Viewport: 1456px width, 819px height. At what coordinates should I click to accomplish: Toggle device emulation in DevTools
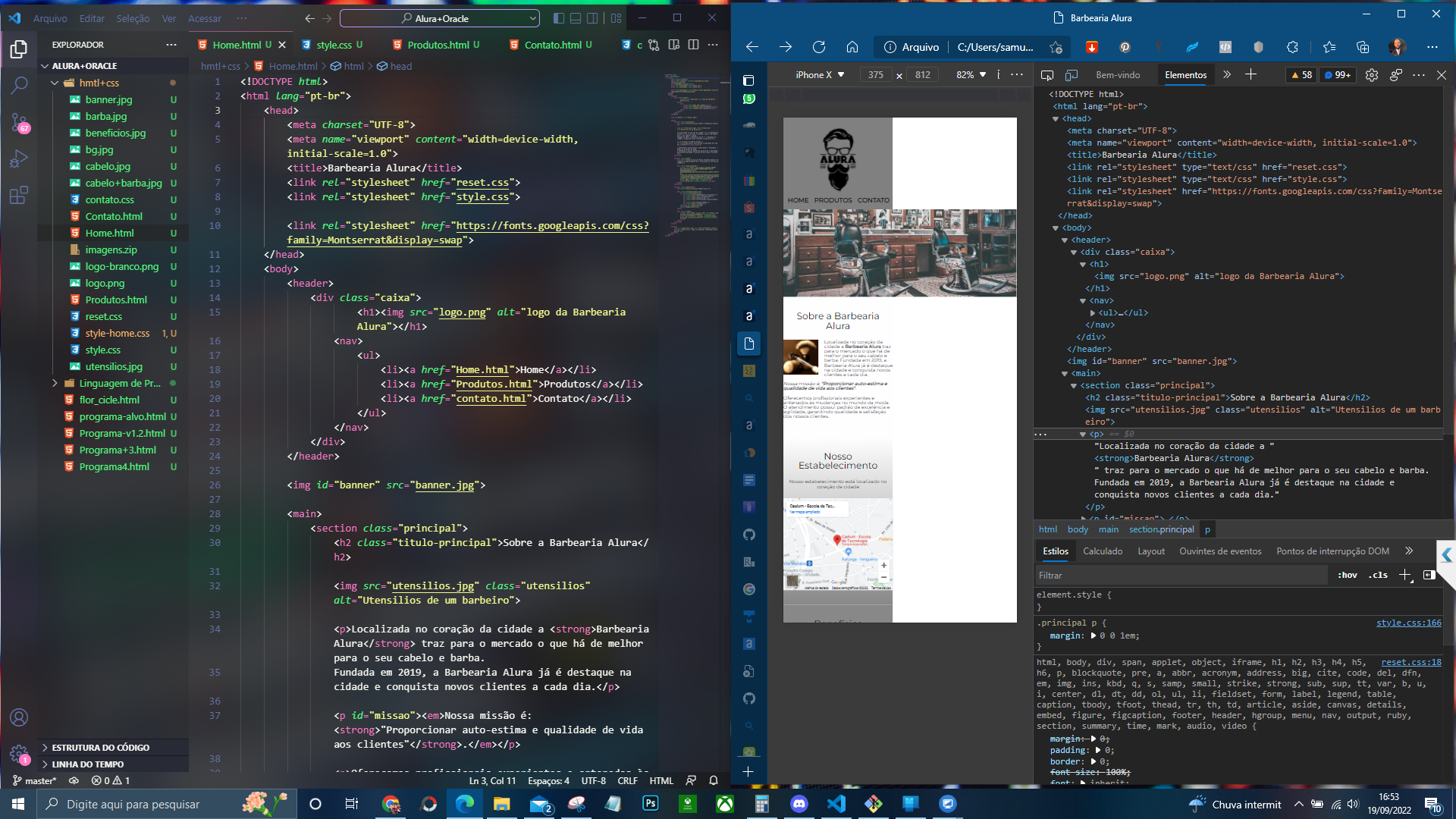1072,75
